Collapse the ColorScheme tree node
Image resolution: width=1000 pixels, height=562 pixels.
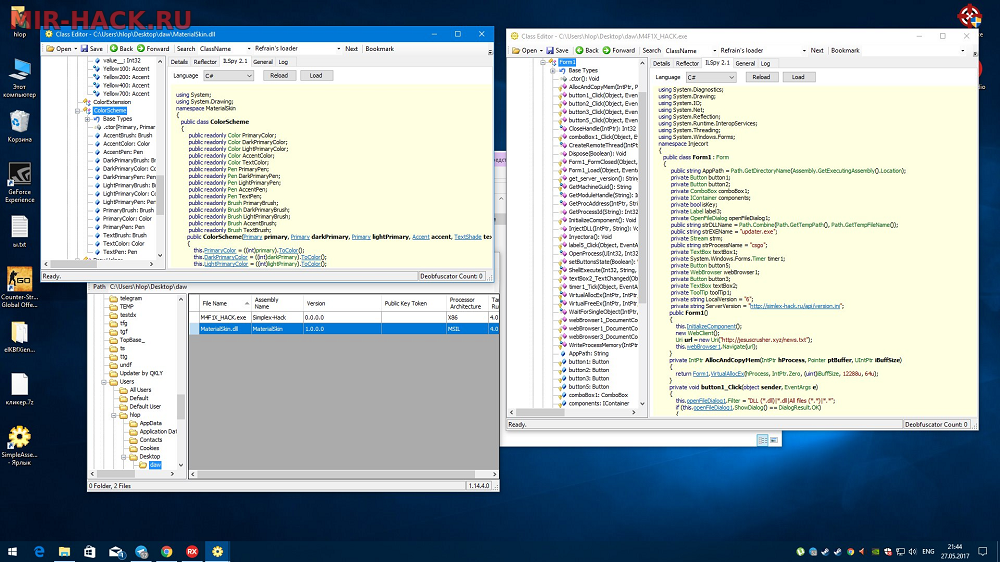tap(76, 110)
